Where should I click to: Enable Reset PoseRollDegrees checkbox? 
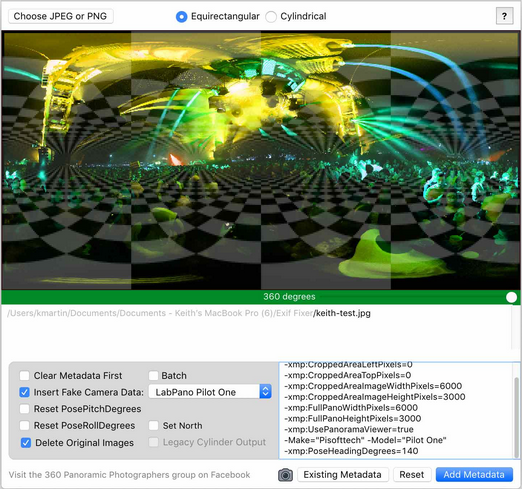pos(24,426)
